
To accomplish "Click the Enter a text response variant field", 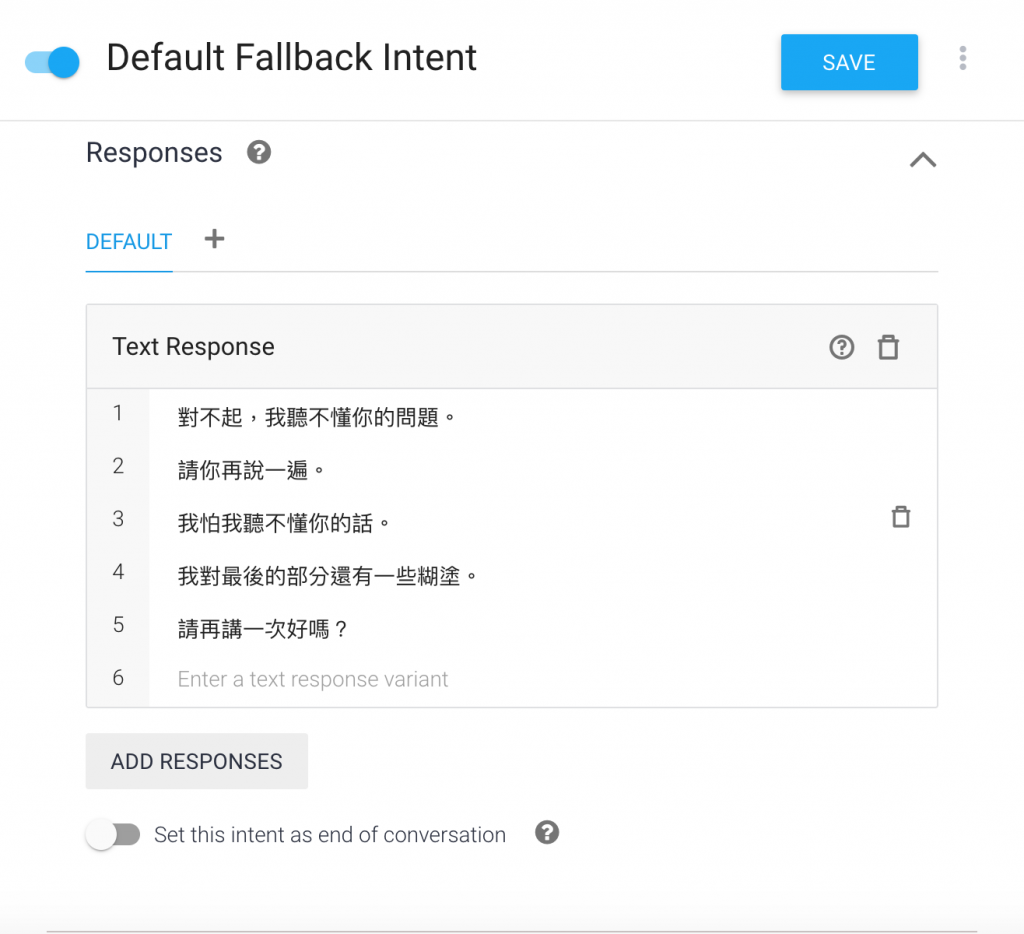I will click(x=313, y=680).
